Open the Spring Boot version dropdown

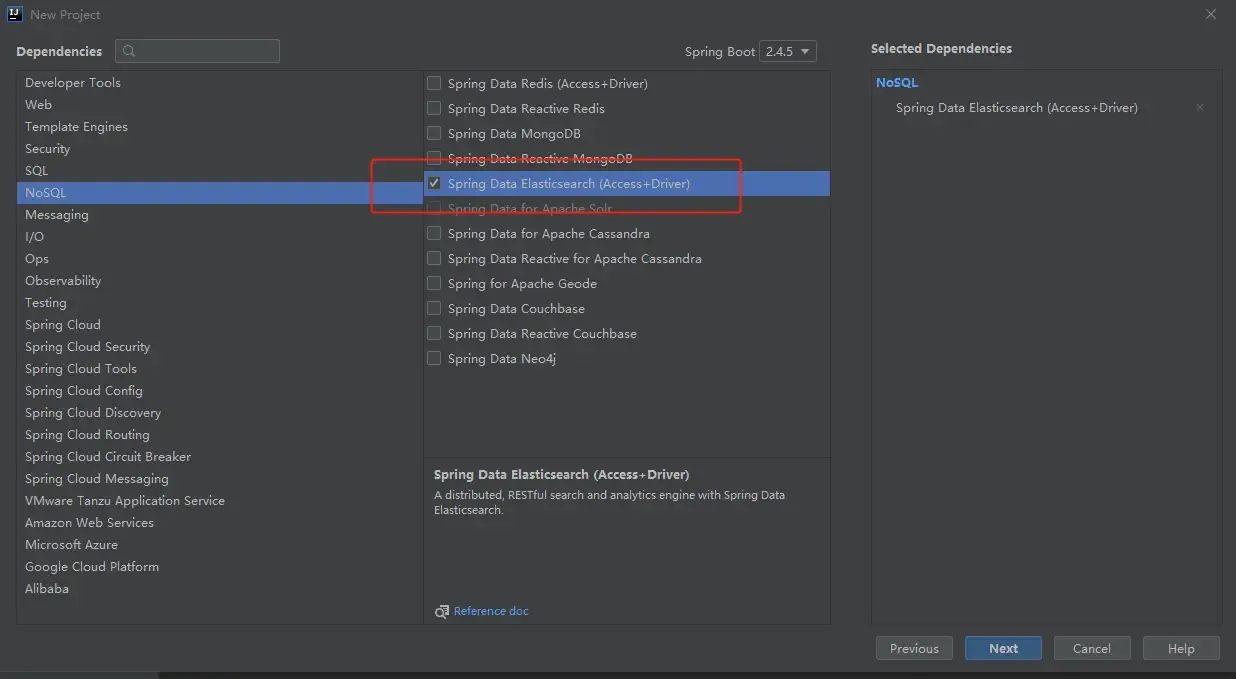pos(788,52)
